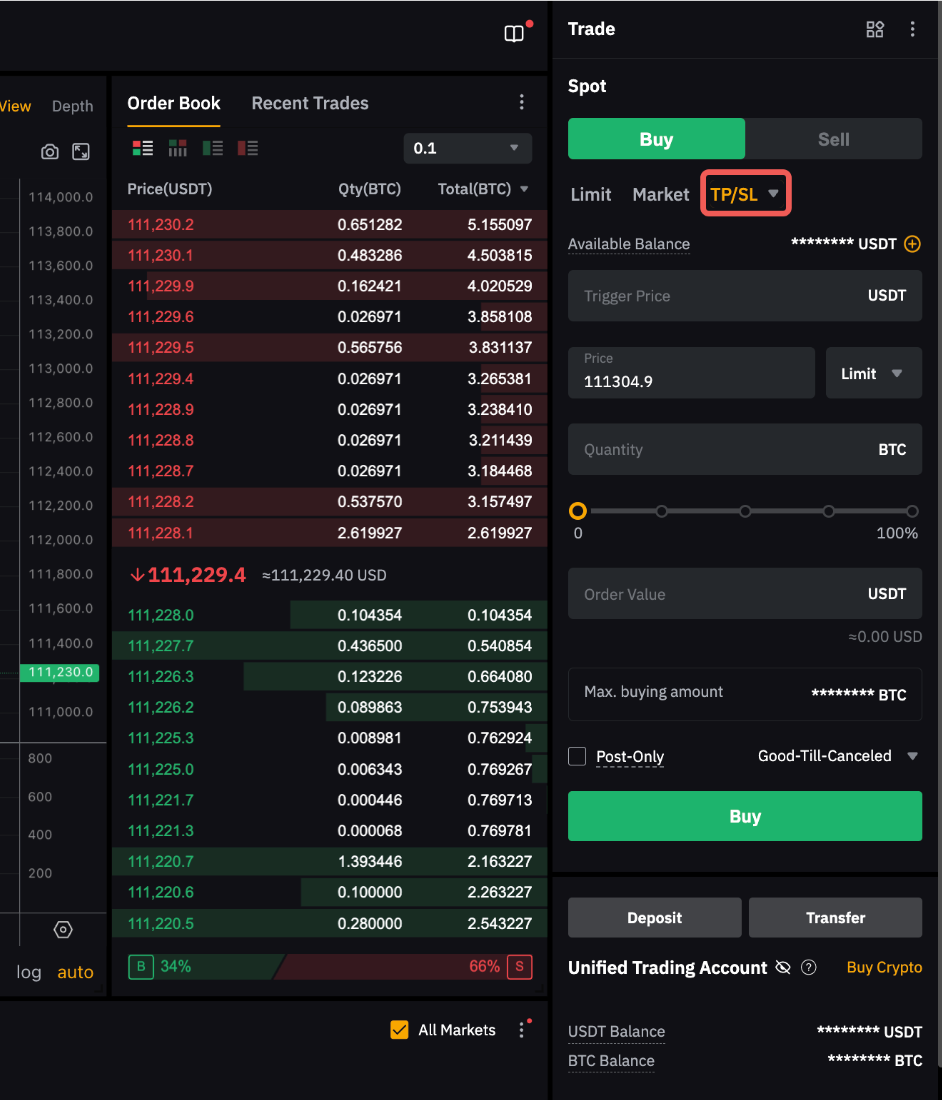This screenshot has width=942, height=1100.
Task: Open the Trade panel layout grid icon
Action: 875,29
